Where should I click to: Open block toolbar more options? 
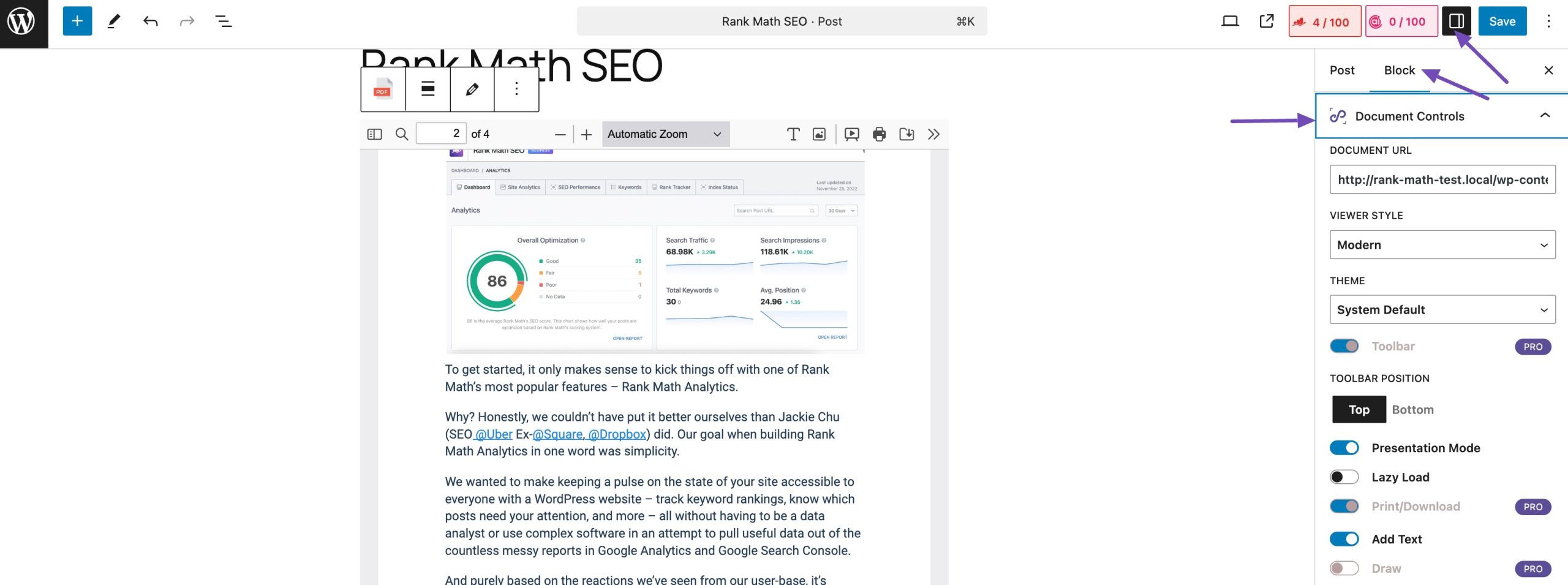point(516,89)
